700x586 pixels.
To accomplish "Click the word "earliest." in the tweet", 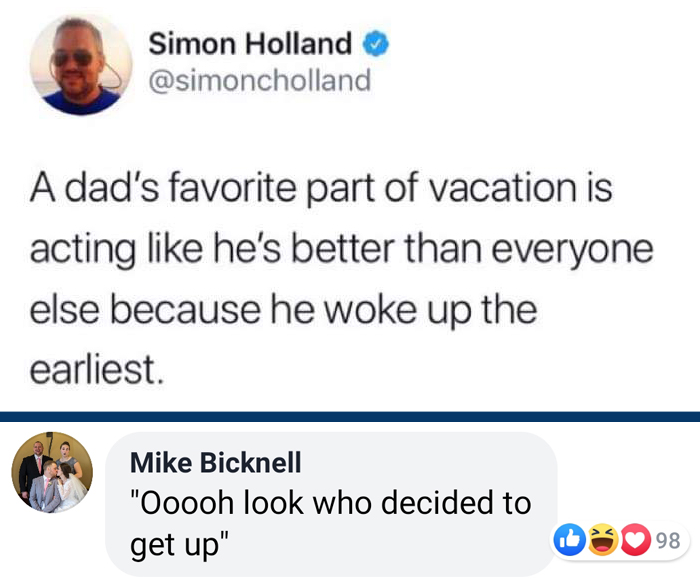I will (x=95, y=370).
